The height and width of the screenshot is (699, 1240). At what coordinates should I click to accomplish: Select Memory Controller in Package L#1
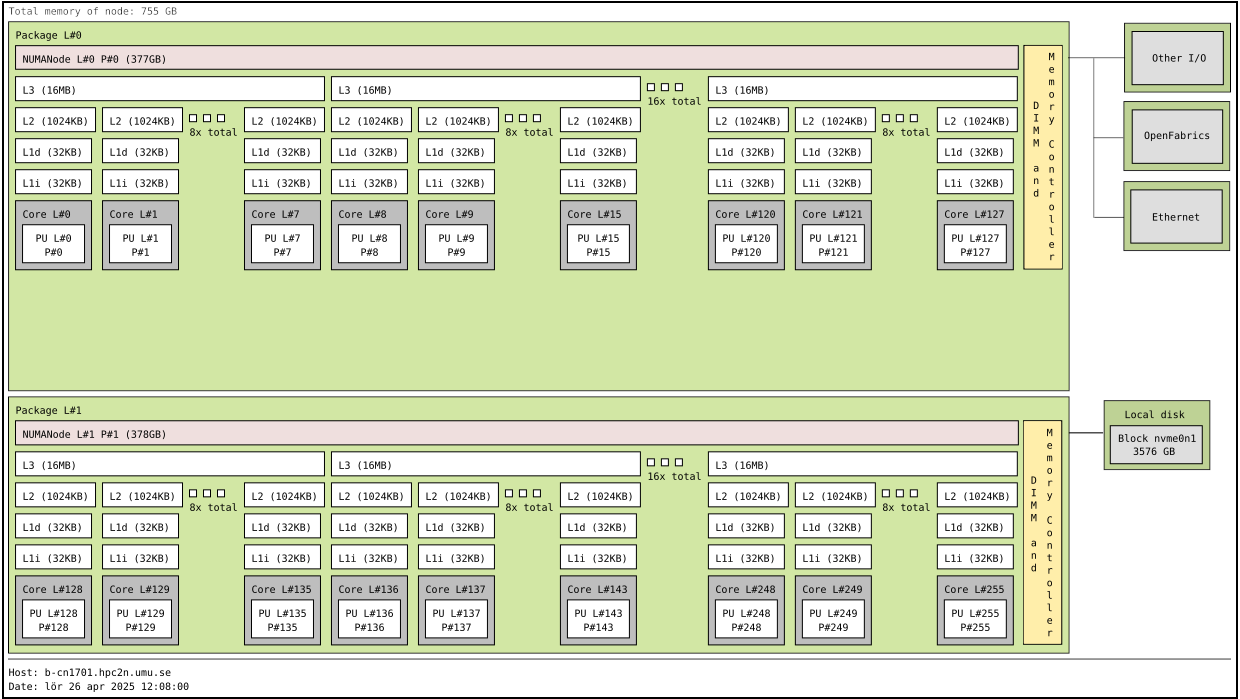1043,530
